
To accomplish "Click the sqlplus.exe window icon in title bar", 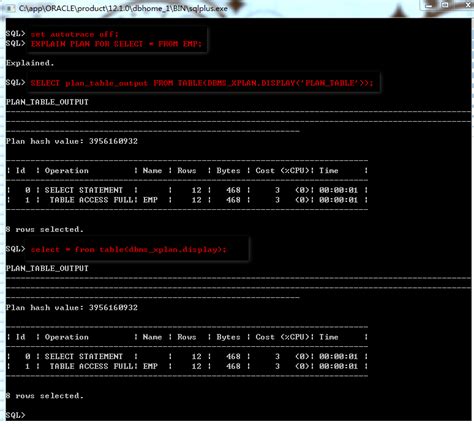I will tap(10, 8).
